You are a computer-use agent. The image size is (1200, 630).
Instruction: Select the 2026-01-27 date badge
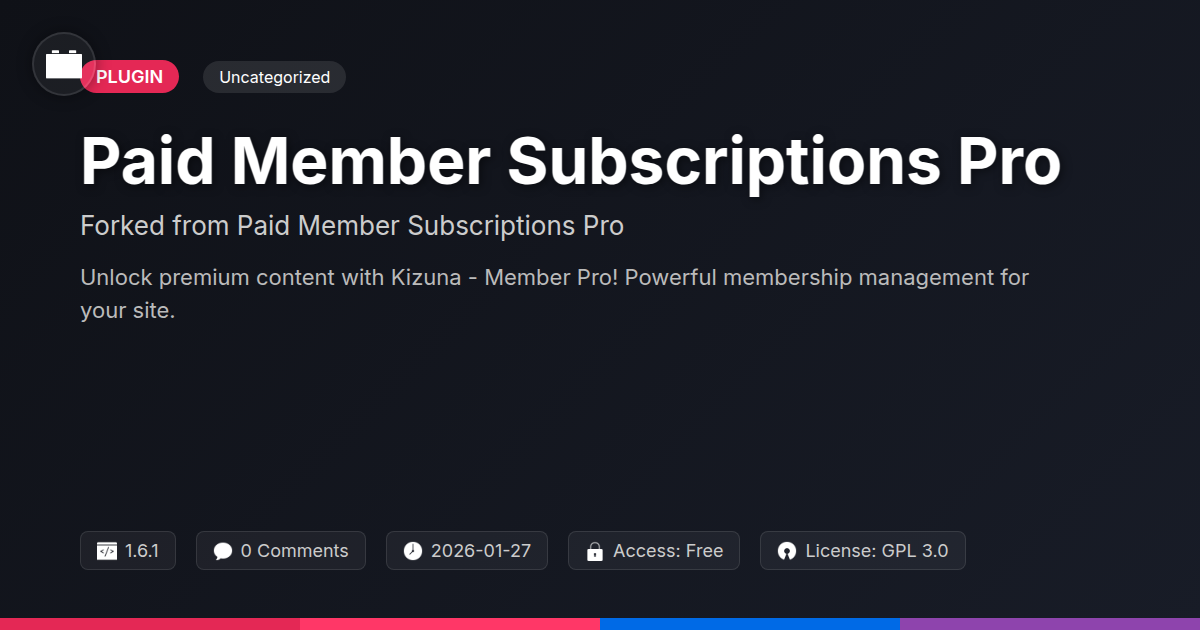467,551
